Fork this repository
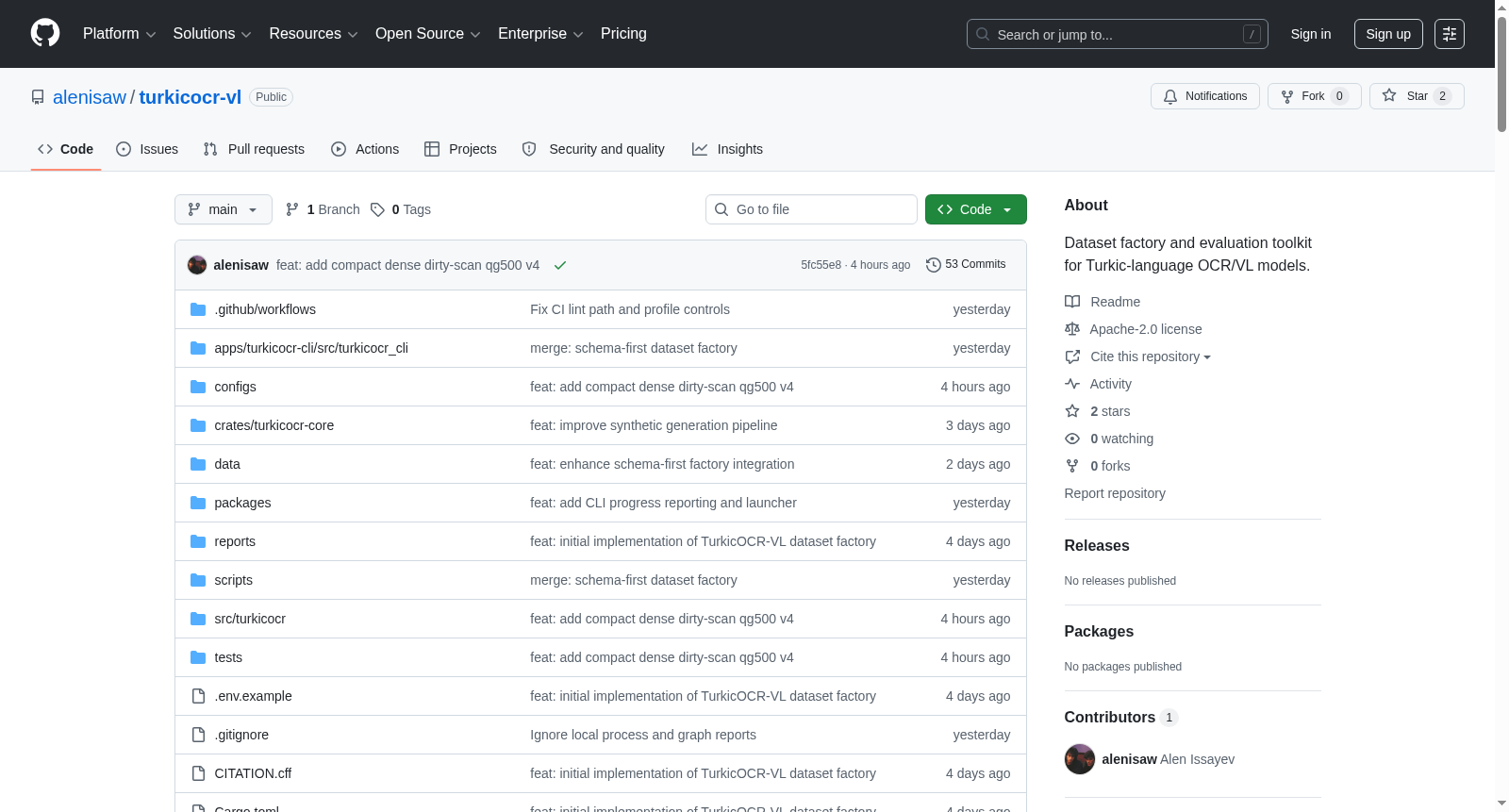Viewport: 1509px width, 812px height. (1314, 96)
